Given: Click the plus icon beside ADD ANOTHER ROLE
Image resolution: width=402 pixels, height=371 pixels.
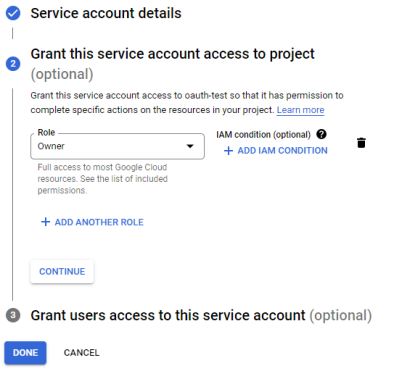Looking at the screenshot, I should [45, 222].
